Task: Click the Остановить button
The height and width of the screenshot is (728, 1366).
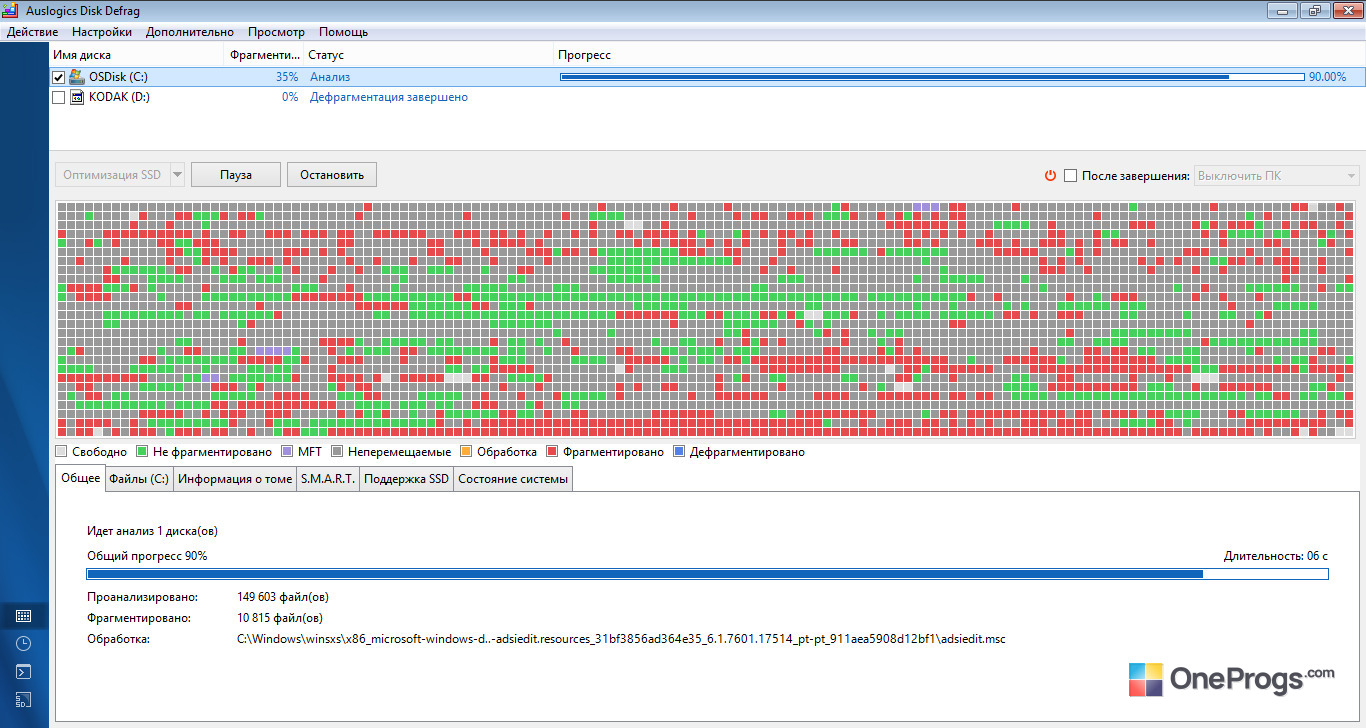Action: [x=332, y=175]
